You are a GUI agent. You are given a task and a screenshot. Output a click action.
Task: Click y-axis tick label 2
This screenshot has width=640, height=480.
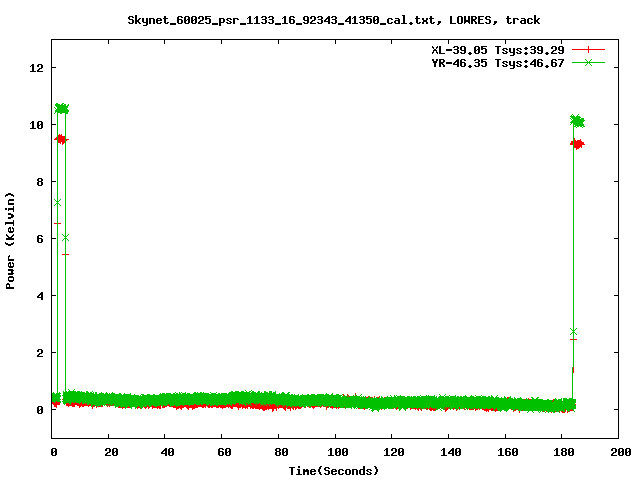[40, 353]
